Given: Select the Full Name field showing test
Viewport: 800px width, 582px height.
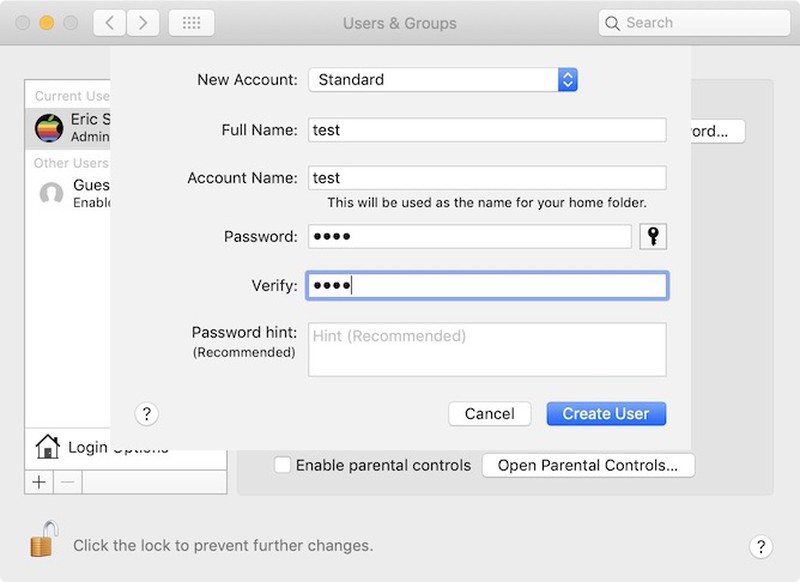Looking at the screenshot, I should click(487, 129).
